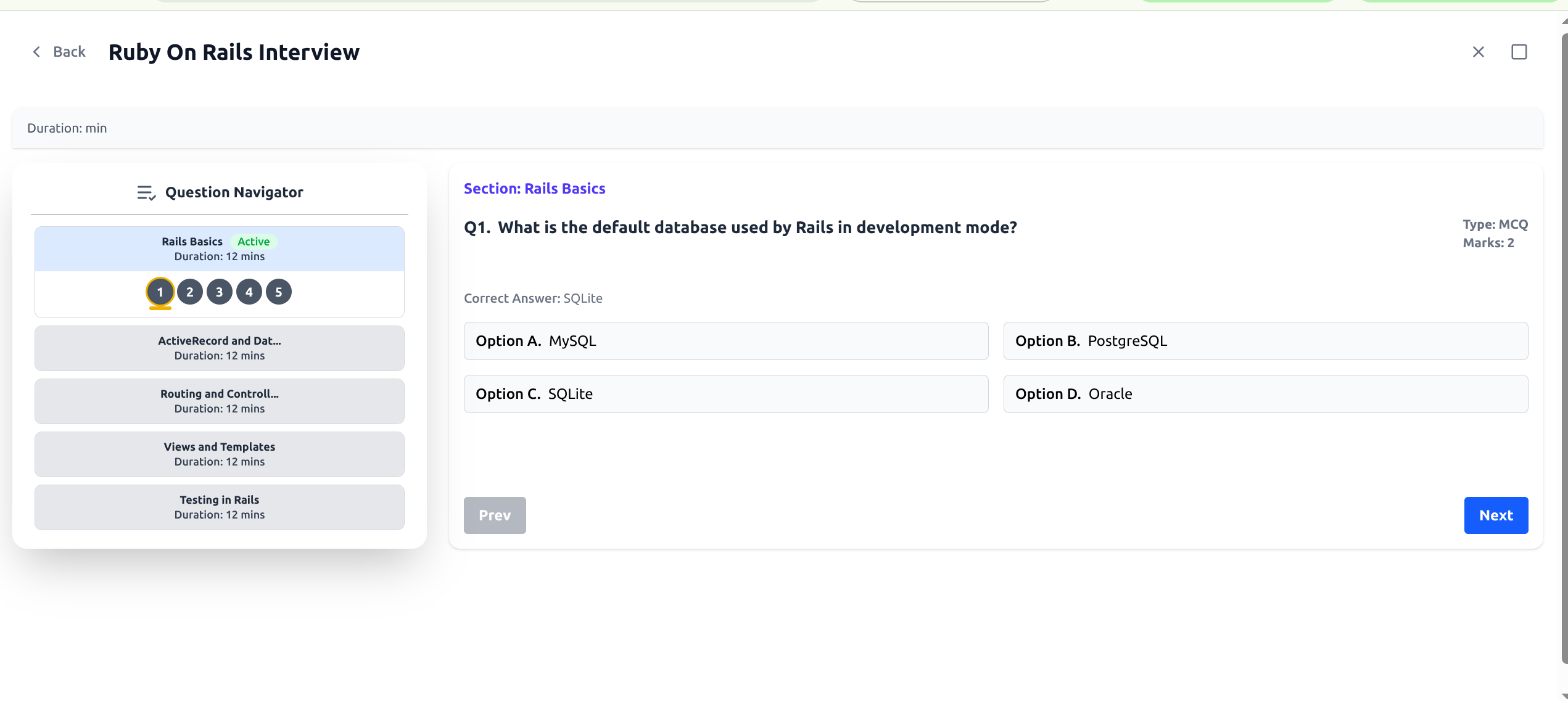Toggle the empty checkbox at top right
The width and height of the screenshot is (1568, 701).
1519,52
